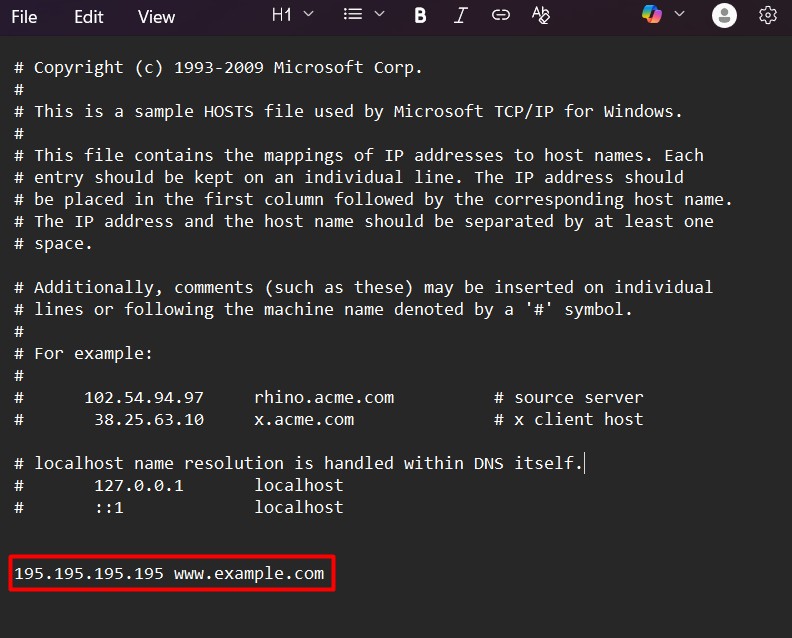The height and width of the screenshot is (638, 792).
Task: Open the user account profile icon
Action: 724,15
